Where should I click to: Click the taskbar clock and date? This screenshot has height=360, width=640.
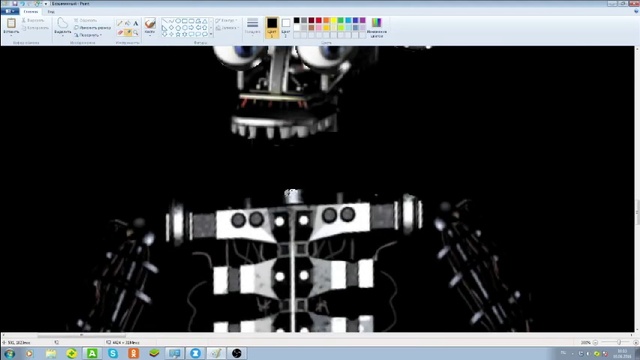click(622, 353)
